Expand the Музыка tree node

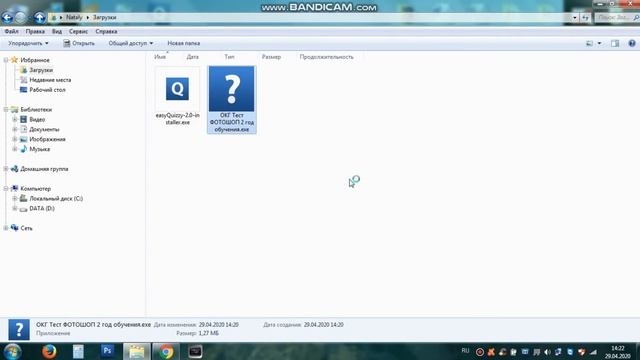[x=15, y=149]
